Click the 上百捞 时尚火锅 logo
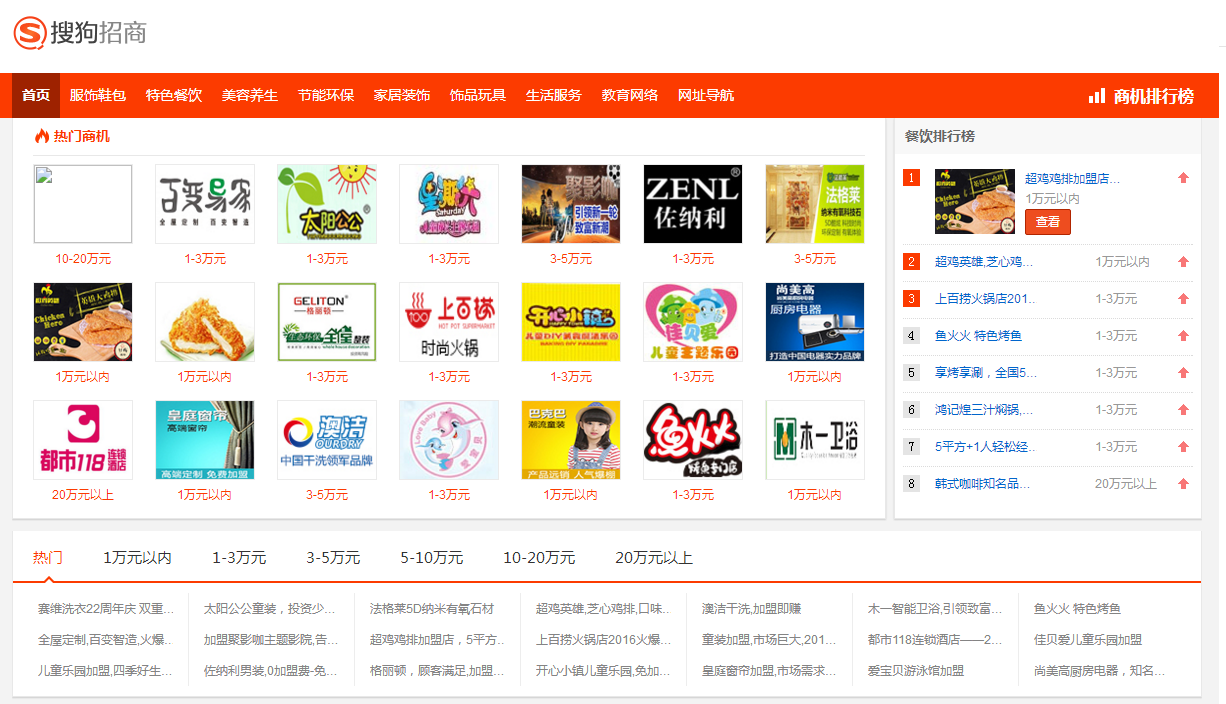 click(x=449, y=322)
